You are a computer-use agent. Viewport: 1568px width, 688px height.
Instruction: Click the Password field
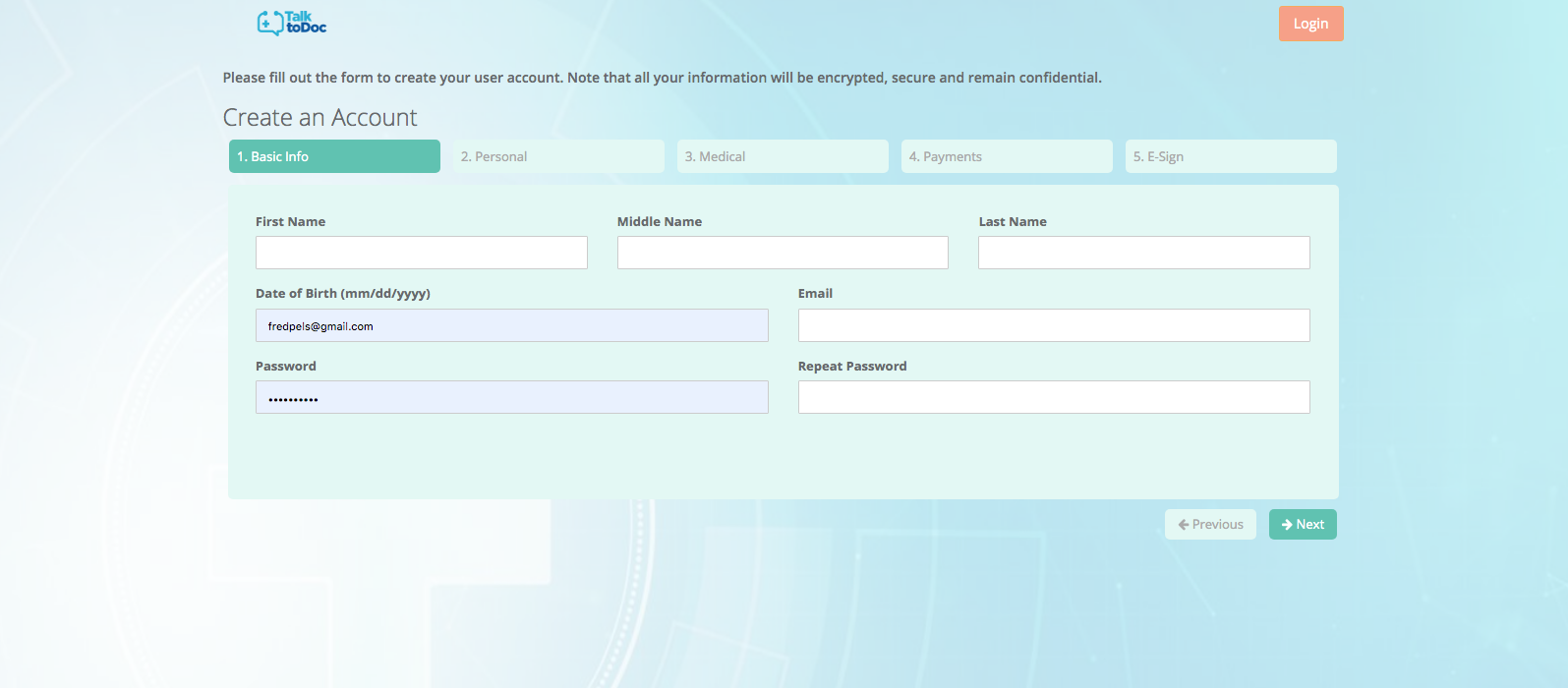click(x=512, y=397)
